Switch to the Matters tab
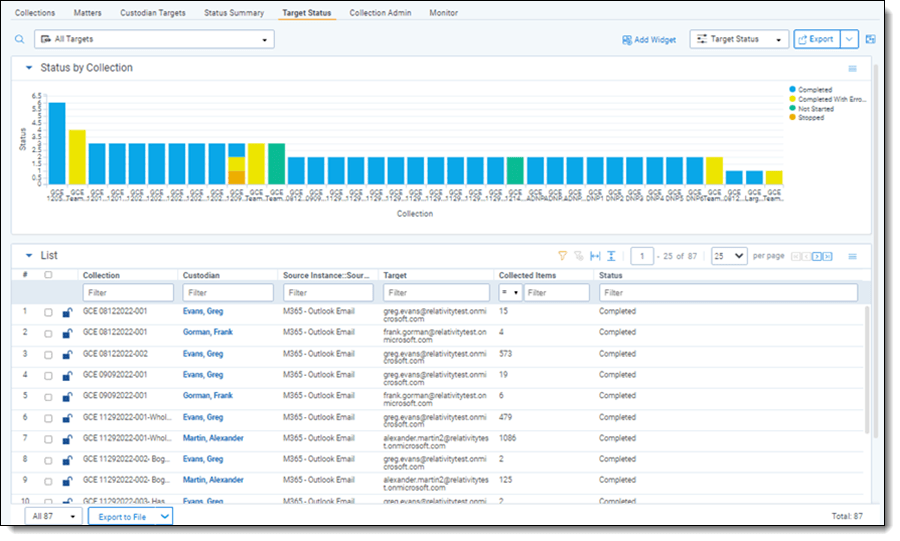The height and width of the screenshot is (541, 900). coord(87,13)
